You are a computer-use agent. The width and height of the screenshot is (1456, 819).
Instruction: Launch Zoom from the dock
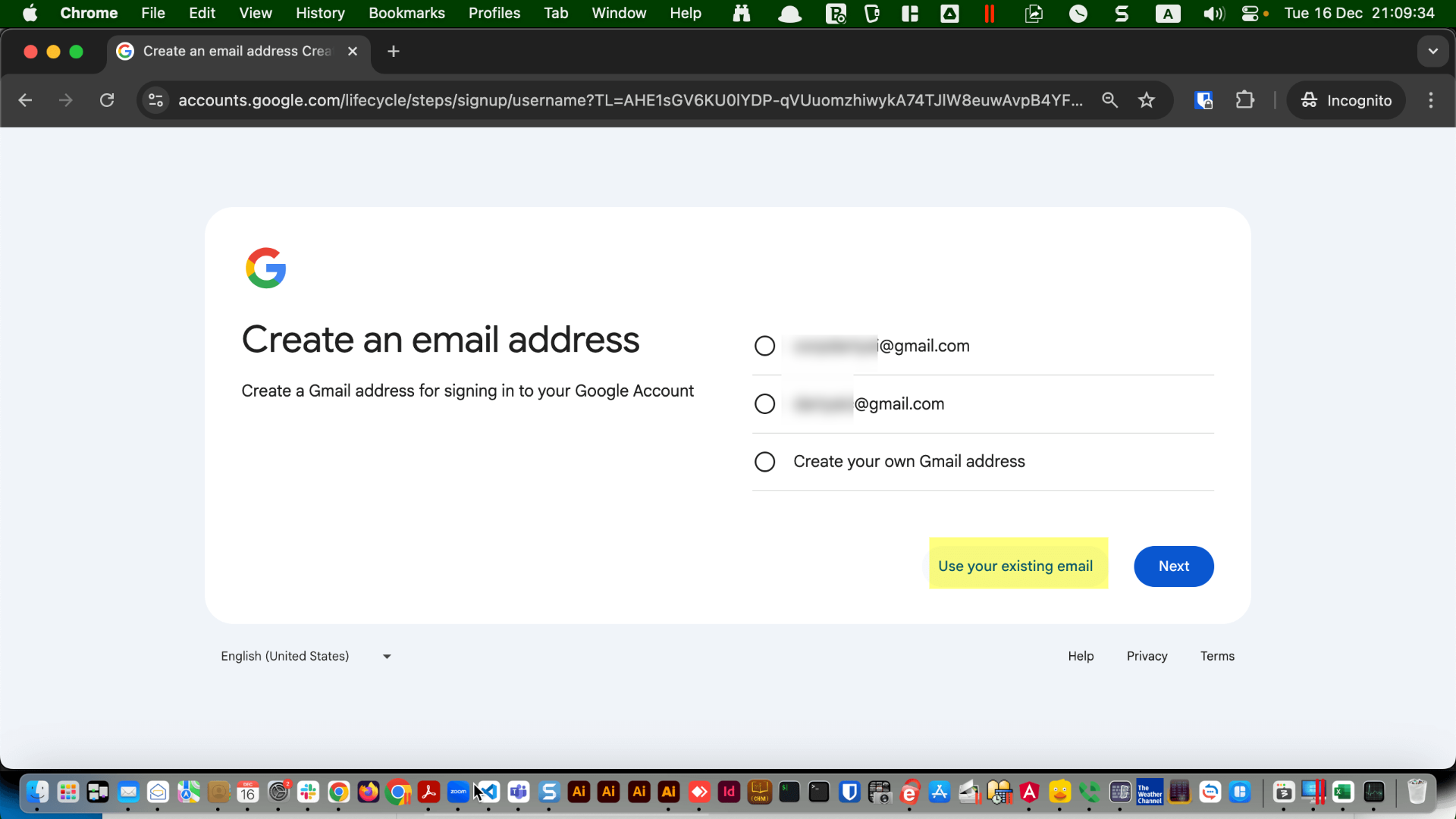point(457,792)
